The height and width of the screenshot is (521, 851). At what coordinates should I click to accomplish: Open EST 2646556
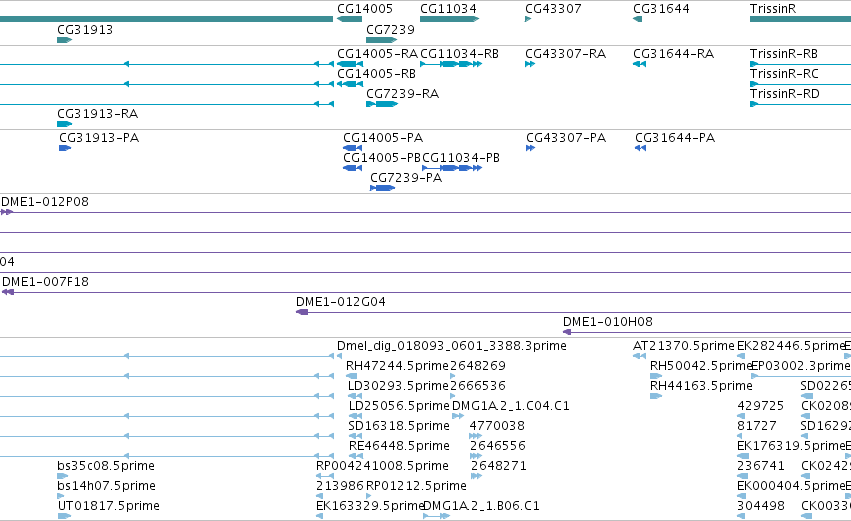tap(498, 446)
